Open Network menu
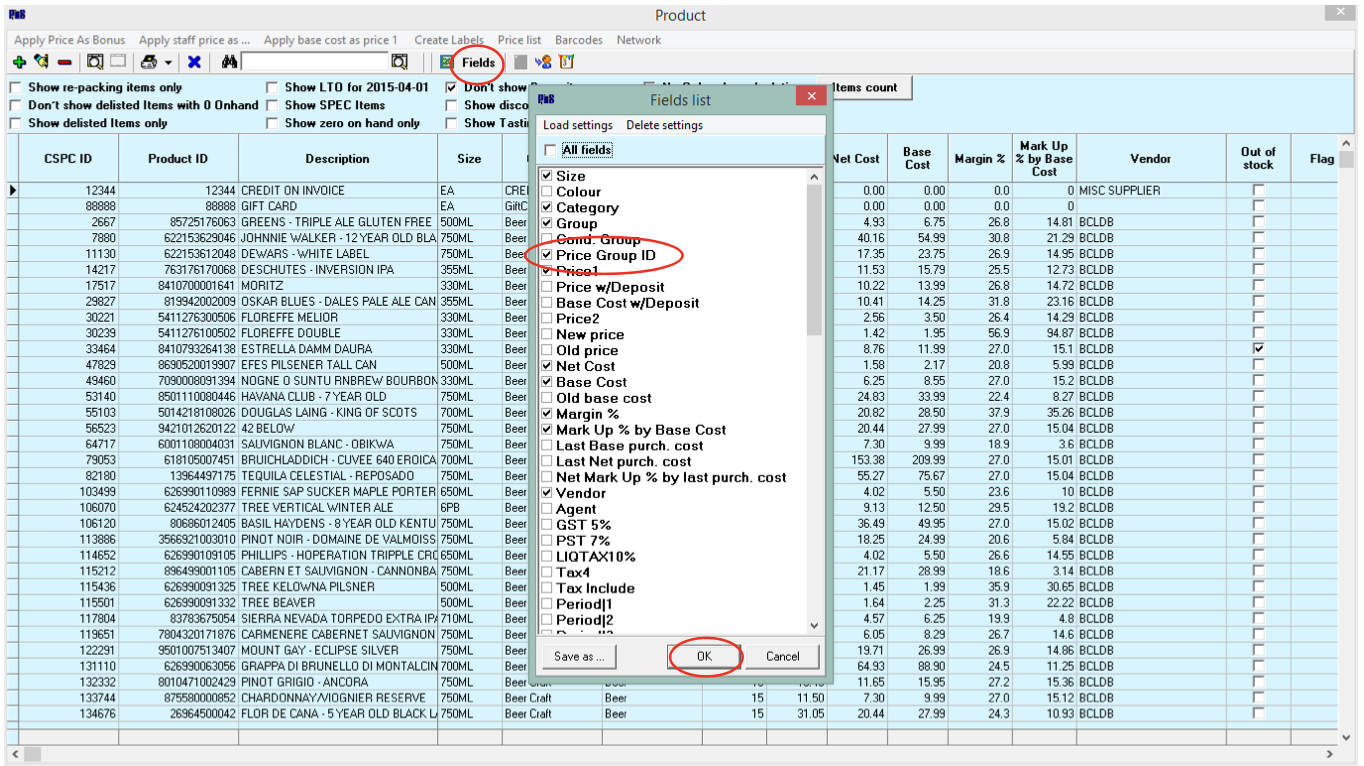 click(x=639, y=40)
